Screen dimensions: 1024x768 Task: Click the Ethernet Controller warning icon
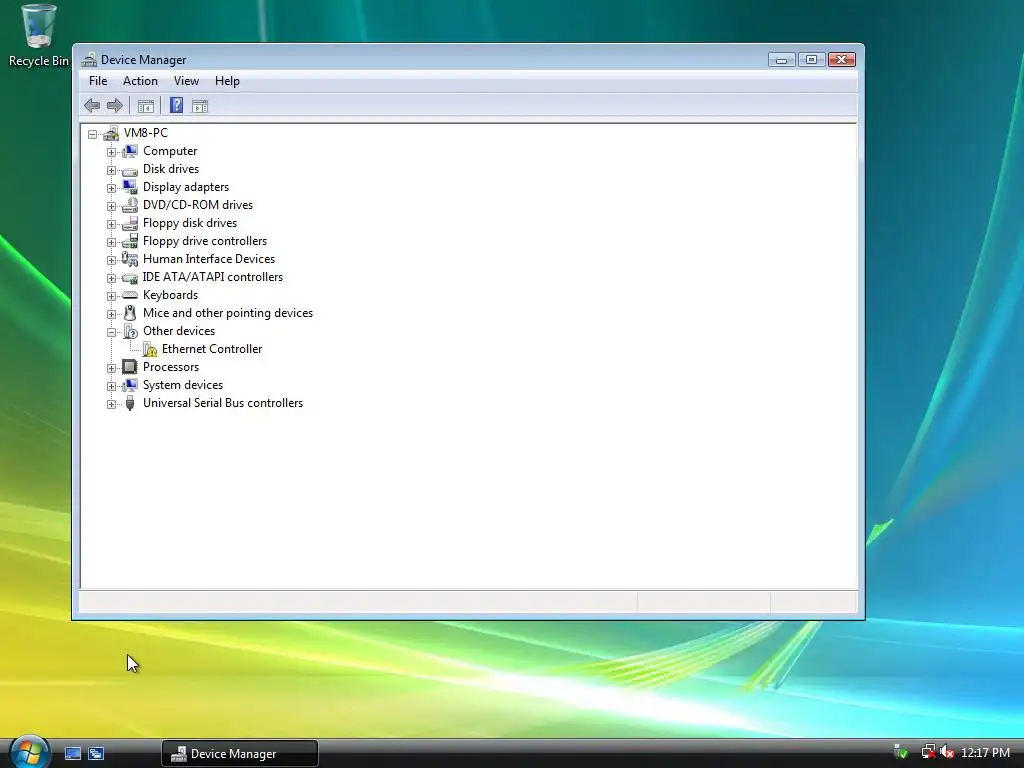click(x=150, y=349)
